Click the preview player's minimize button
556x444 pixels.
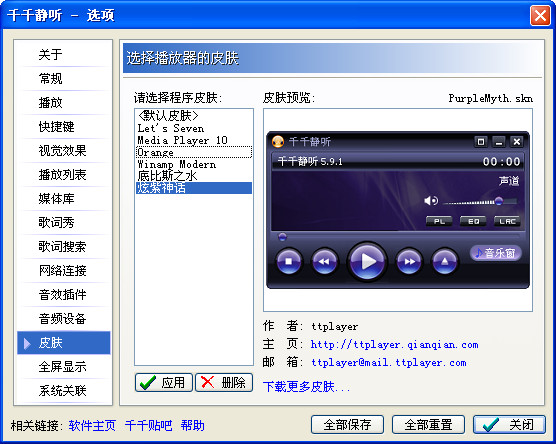coord(499,142)
